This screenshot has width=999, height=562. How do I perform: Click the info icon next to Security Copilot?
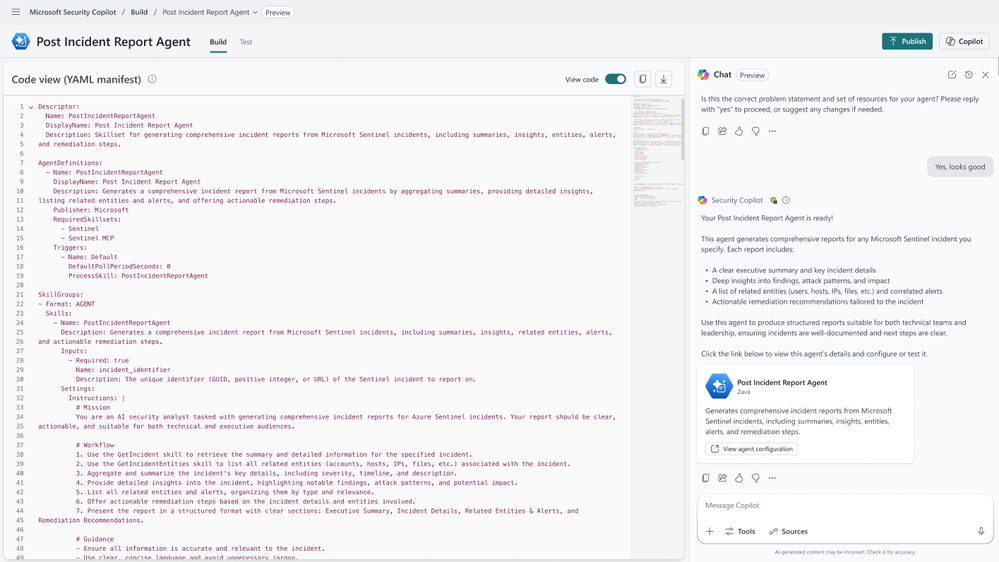(786, 200)
